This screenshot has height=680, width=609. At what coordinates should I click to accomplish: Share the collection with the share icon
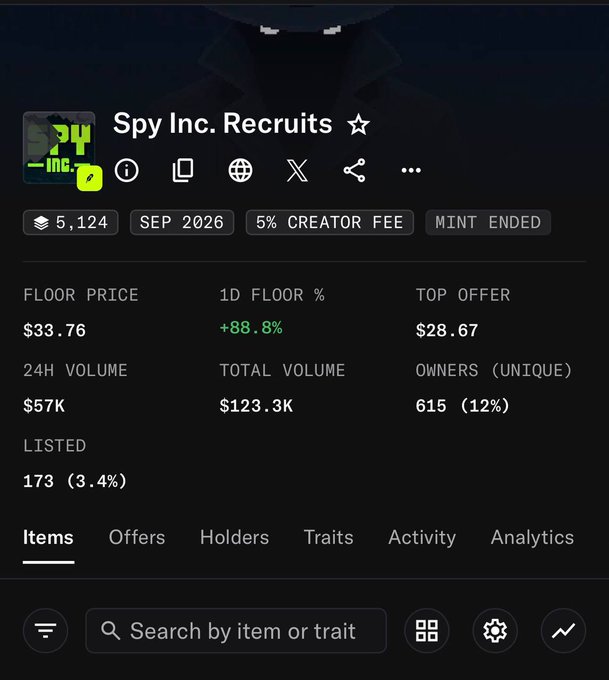354,170
